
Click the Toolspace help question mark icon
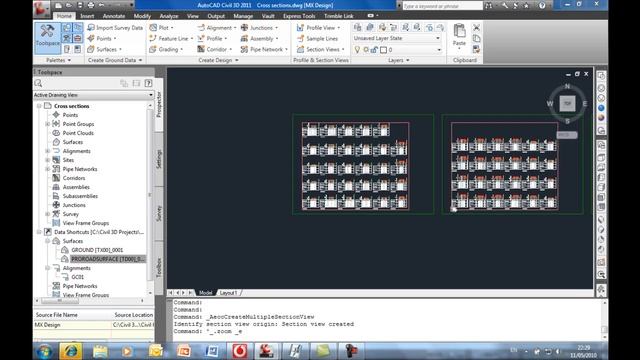[x=149, y=83]
